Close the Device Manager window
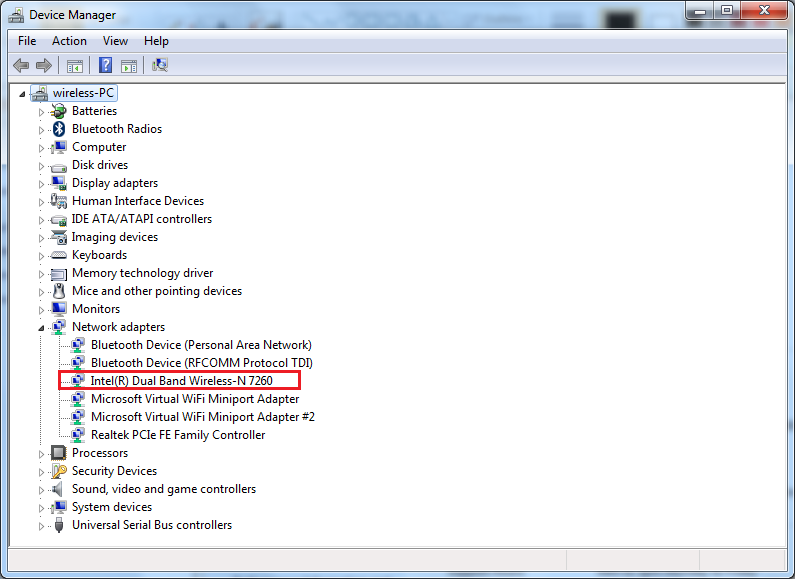 [x=765, y=11]
